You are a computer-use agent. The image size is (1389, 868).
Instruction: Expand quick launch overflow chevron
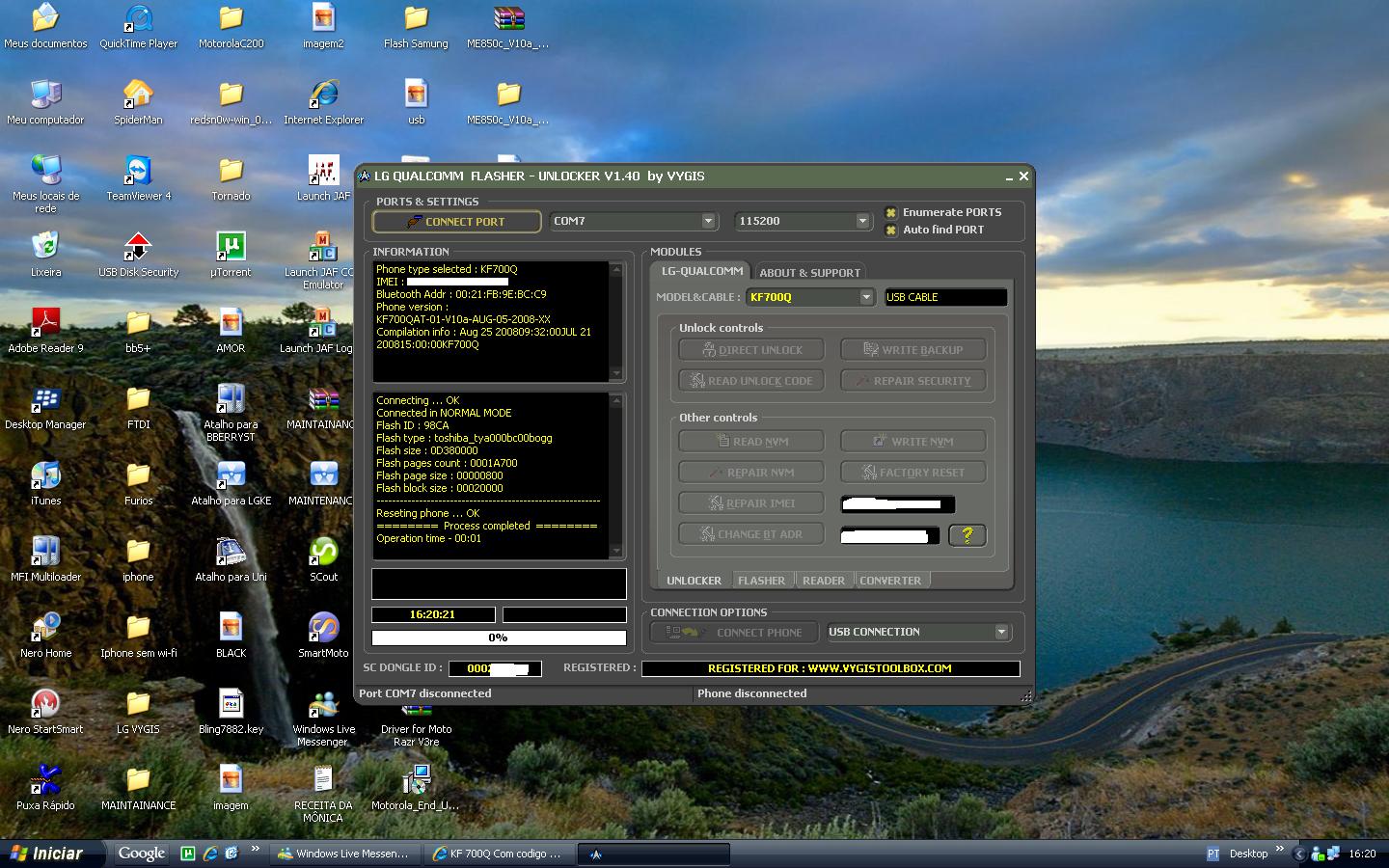click(x=255, y=850)
